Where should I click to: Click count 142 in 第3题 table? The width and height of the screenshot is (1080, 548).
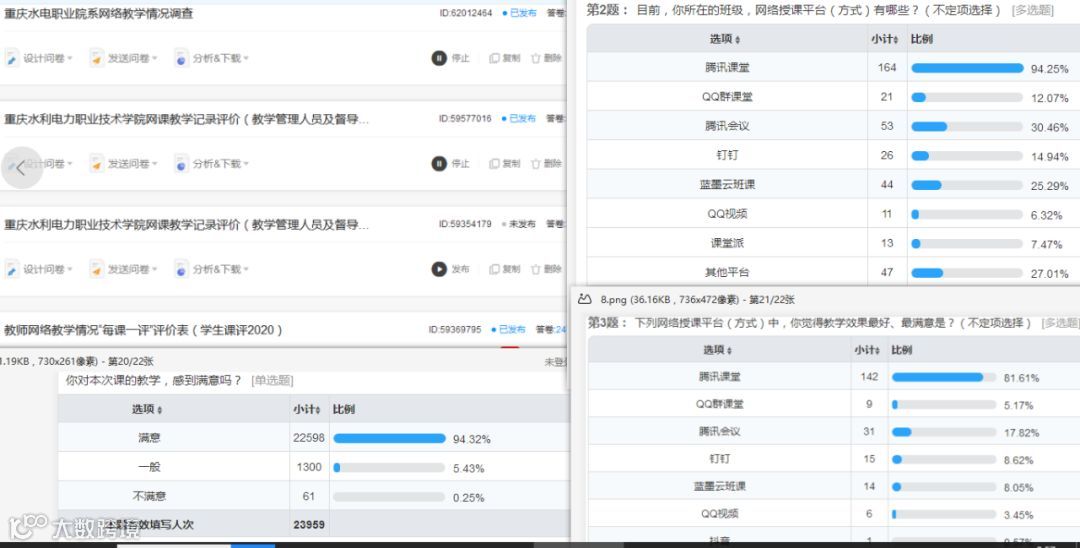tap(869, 377)
